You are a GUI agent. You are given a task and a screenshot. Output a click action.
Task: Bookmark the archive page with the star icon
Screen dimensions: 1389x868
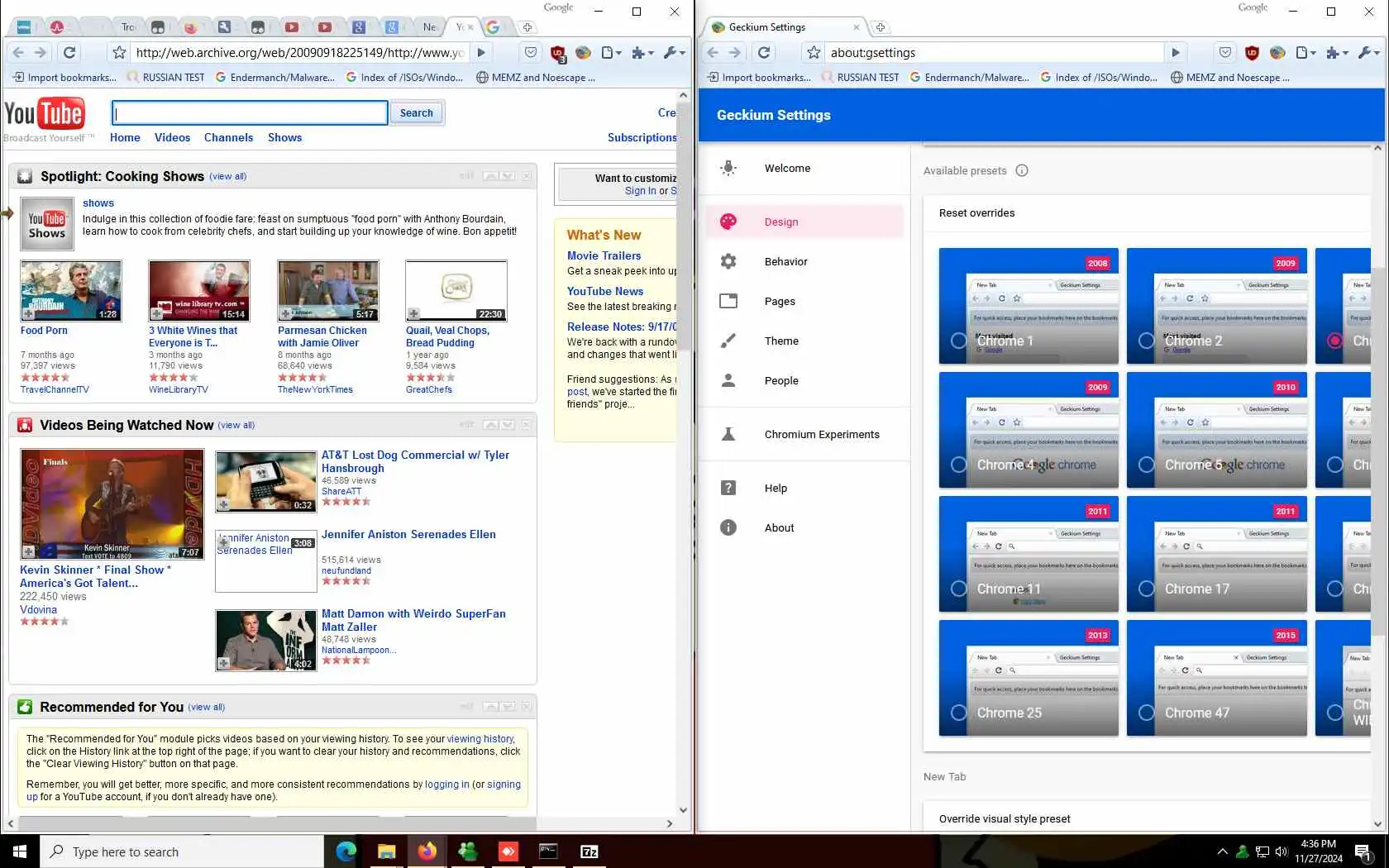point(120,52)
